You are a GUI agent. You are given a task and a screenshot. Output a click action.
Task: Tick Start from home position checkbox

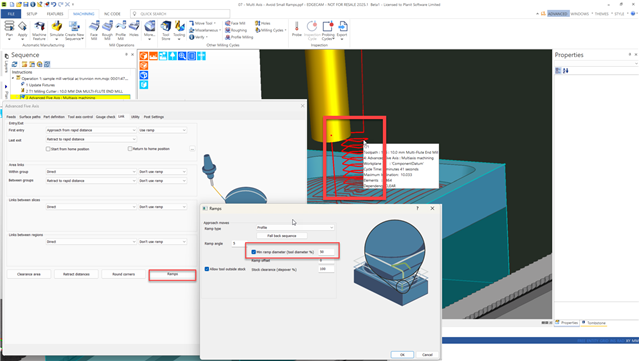48,149
